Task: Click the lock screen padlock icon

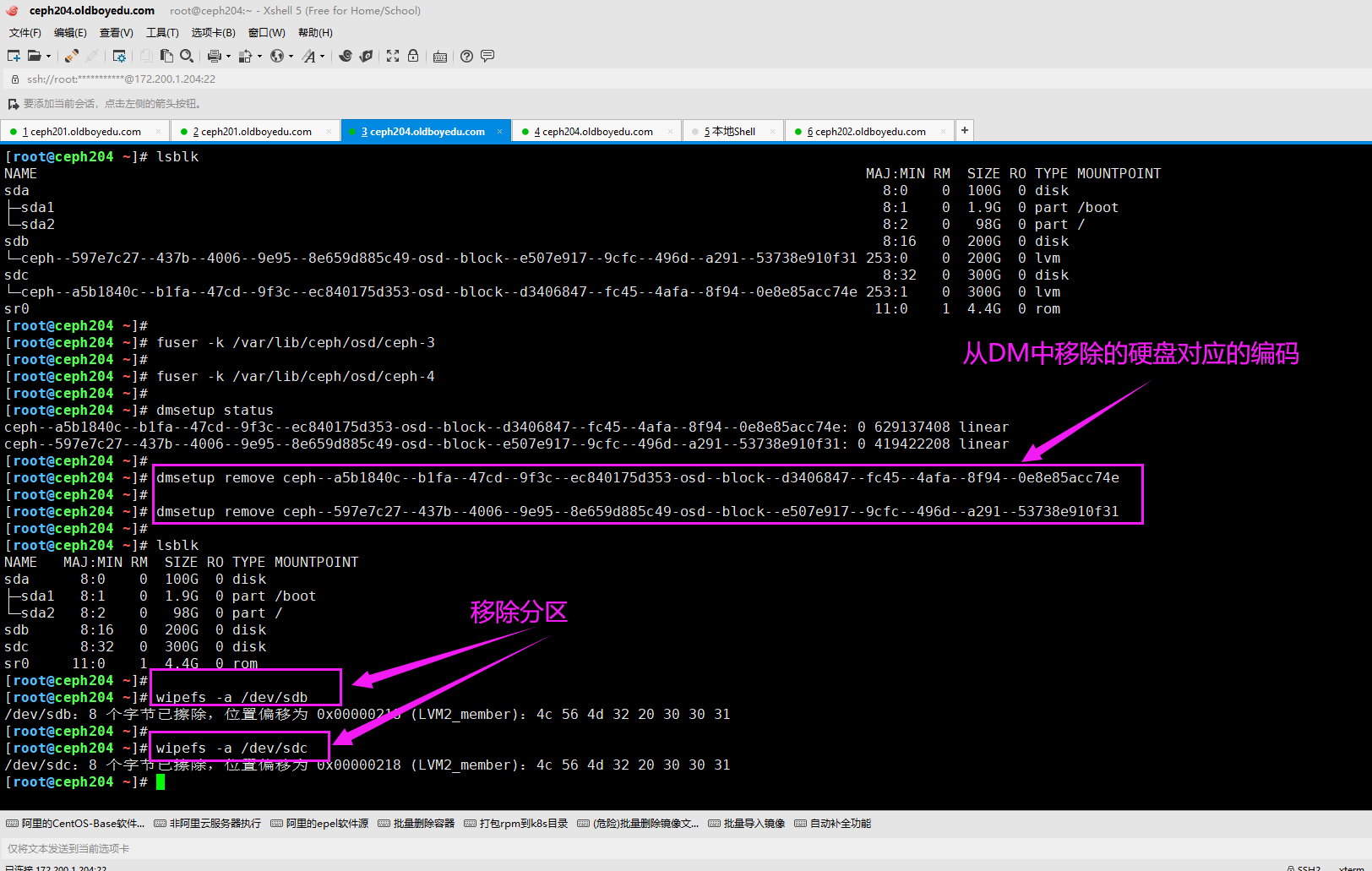Action: (413, 56)
